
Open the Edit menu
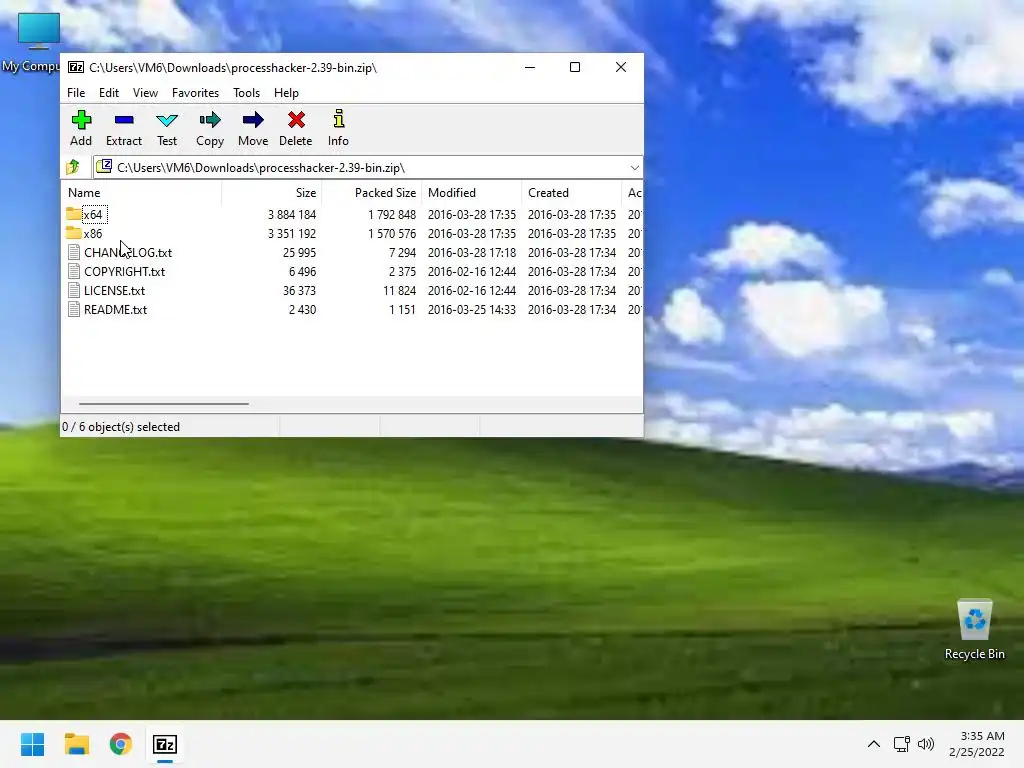pos(109,93)
